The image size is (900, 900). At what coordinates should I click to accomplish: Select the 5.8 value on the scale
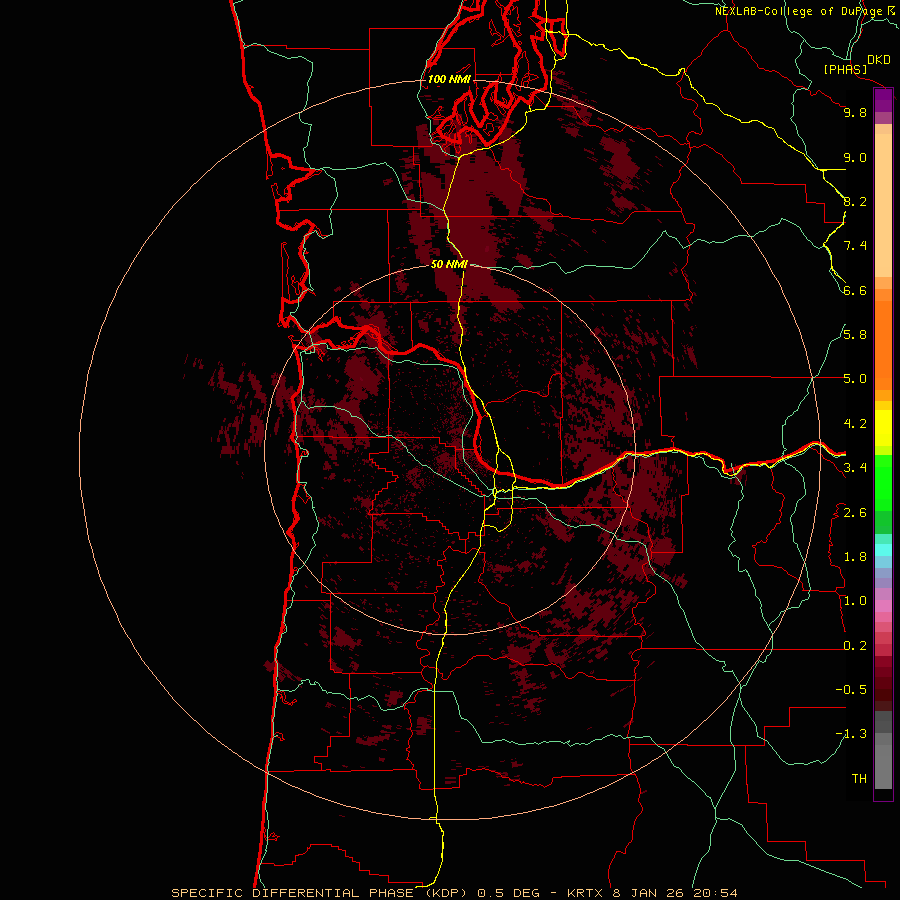(x=855, y=335)
